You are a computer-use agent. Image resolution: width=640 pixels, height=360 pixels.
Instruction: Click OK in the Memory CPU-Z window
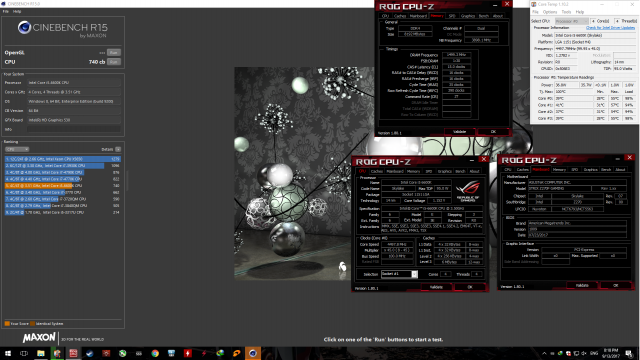493,132
